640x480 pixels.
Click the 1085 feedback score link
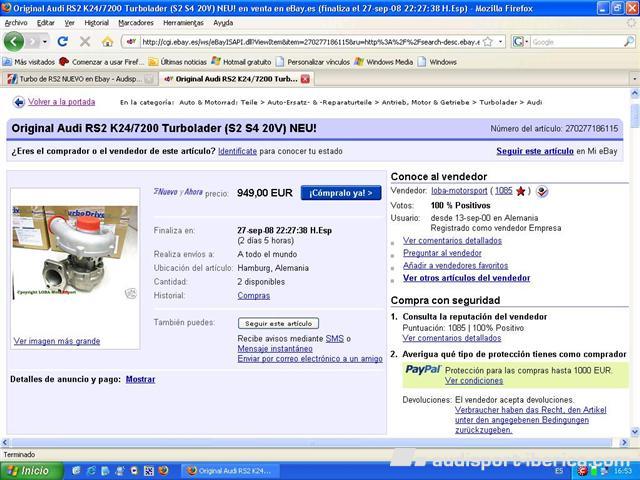503,191
